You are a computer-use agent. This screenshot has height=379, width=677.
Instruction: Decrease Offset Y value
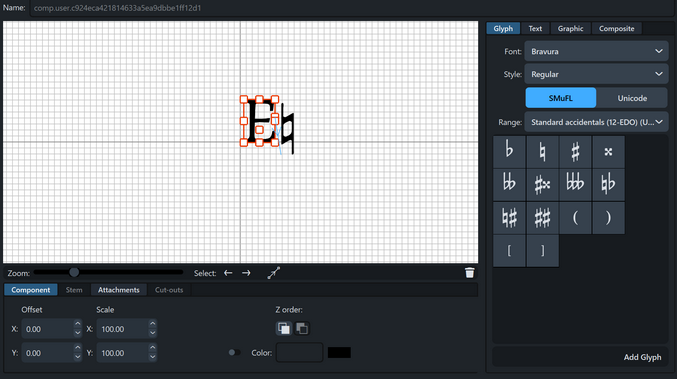coord(77,357)
